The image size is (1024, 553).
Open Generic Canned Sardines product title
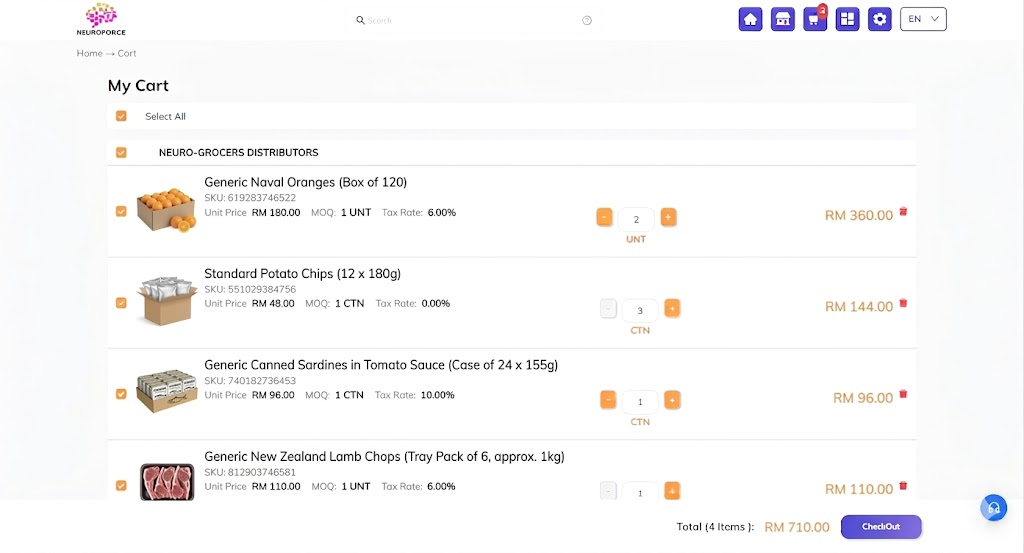pos(381,365)
